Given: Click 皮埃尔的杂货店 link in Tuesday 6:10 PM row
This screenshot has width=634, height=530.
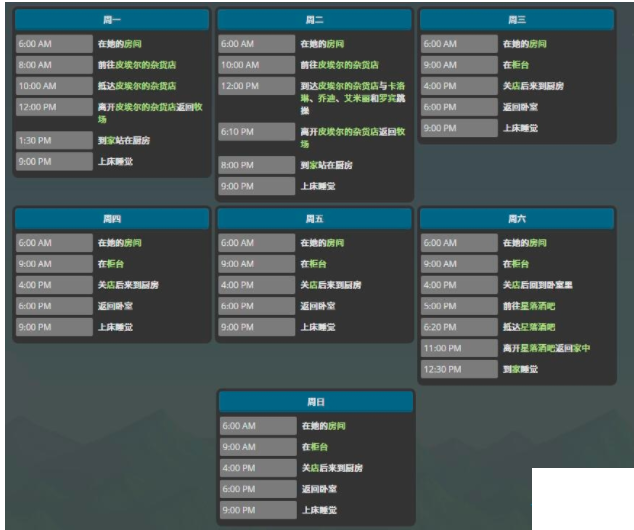Looking at the screenshot, I should coord(348,131).
